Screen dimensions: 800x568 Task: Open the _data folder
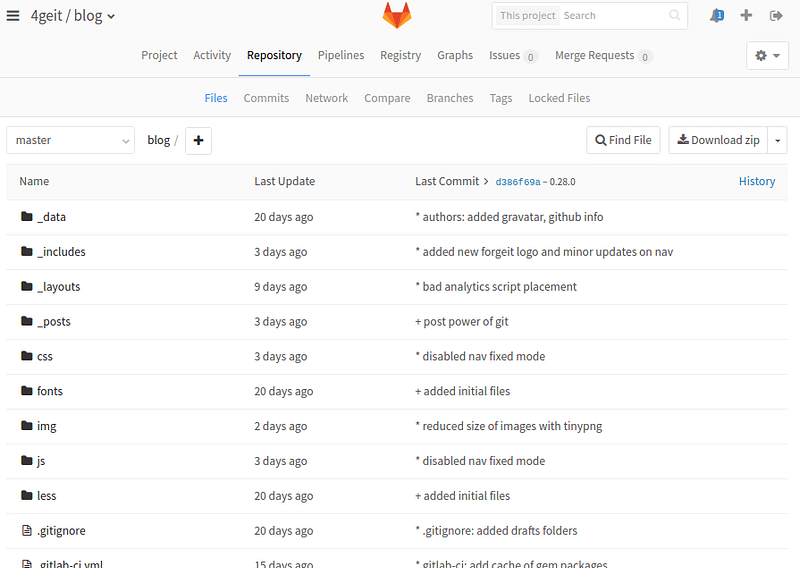(x=51, y=217)
